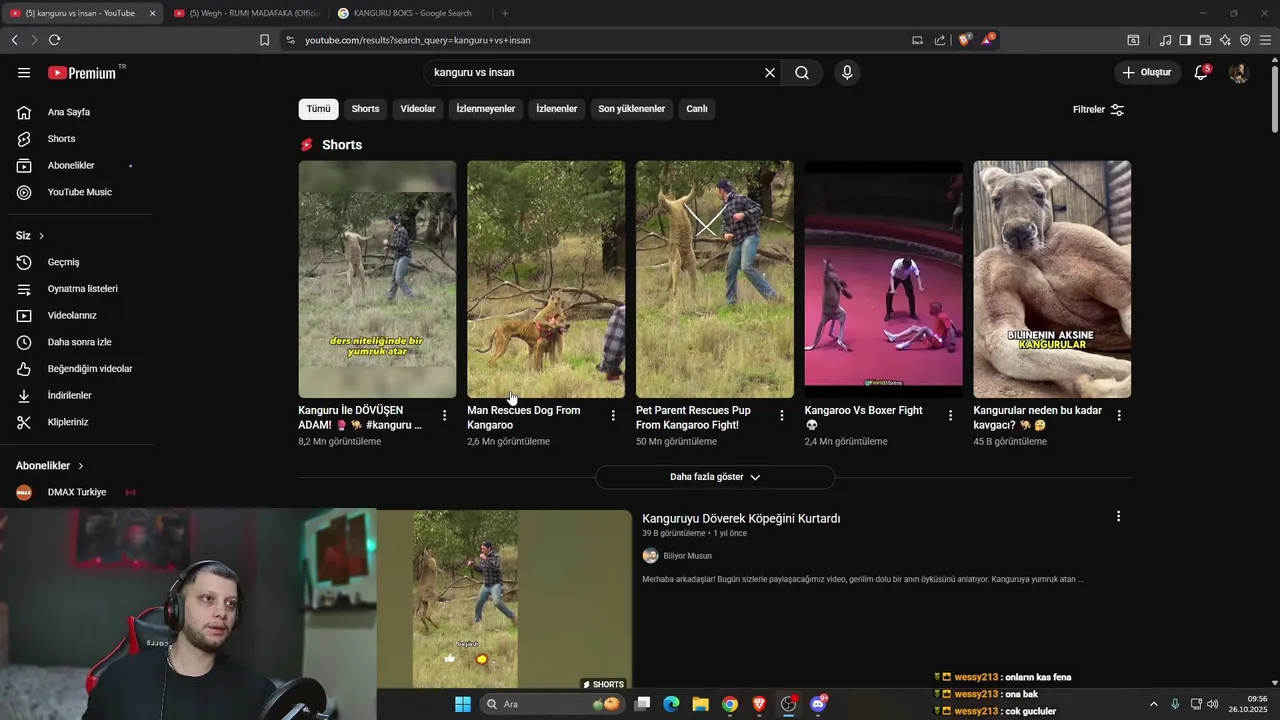Screen dimensions: 1280x720
Task: Toggle the browser sidebar panel icon
Action: click(1185, 40)
